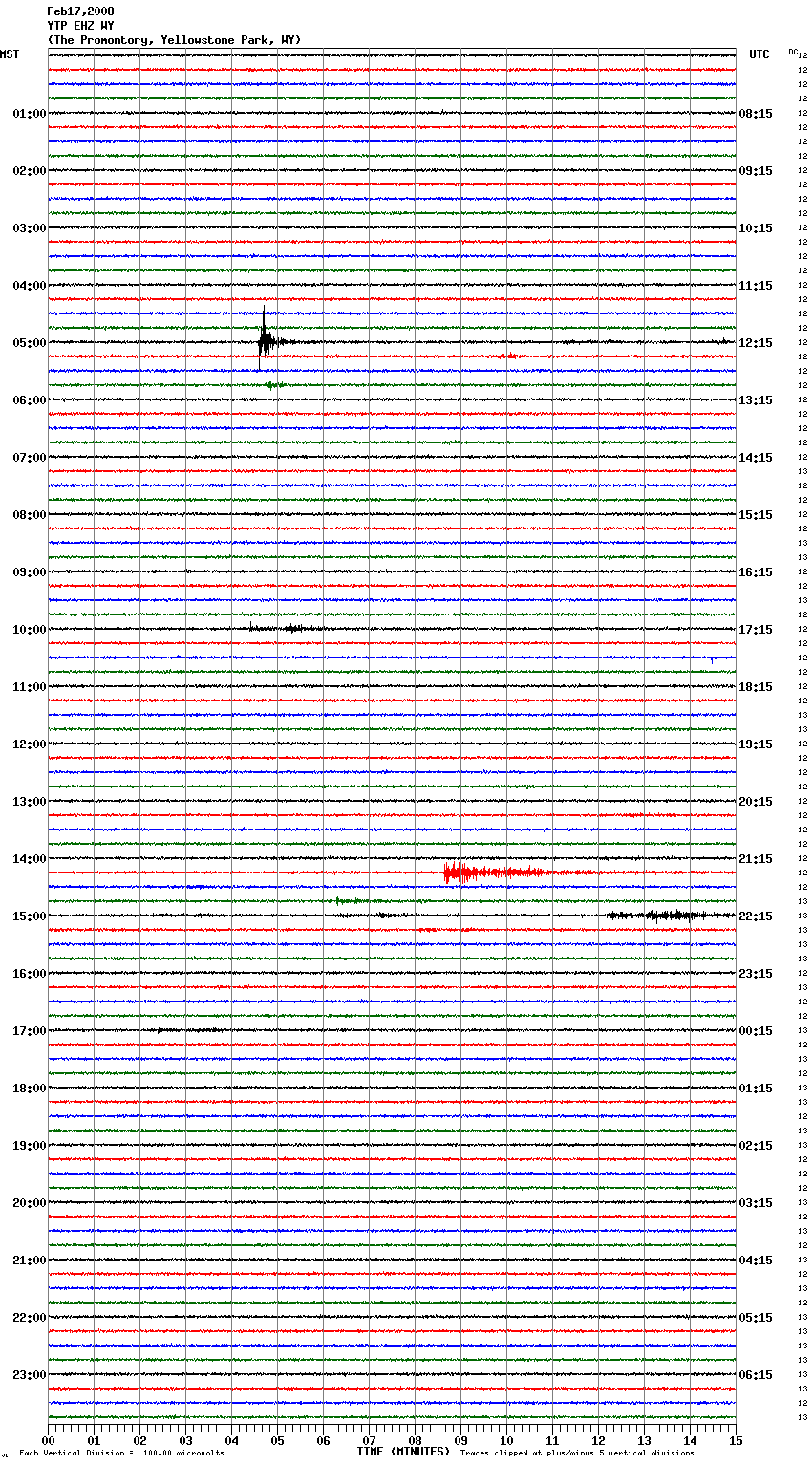Click the '20:15' UTC time label
The image size is (812, 1466).
(756, 802)
